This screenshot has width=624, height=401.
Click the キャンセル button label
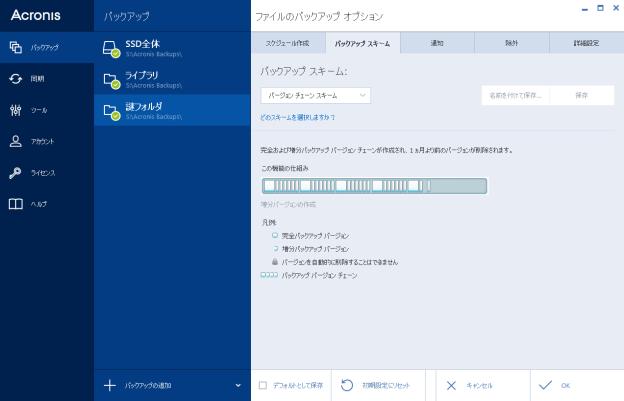click(x=480, y=385)
